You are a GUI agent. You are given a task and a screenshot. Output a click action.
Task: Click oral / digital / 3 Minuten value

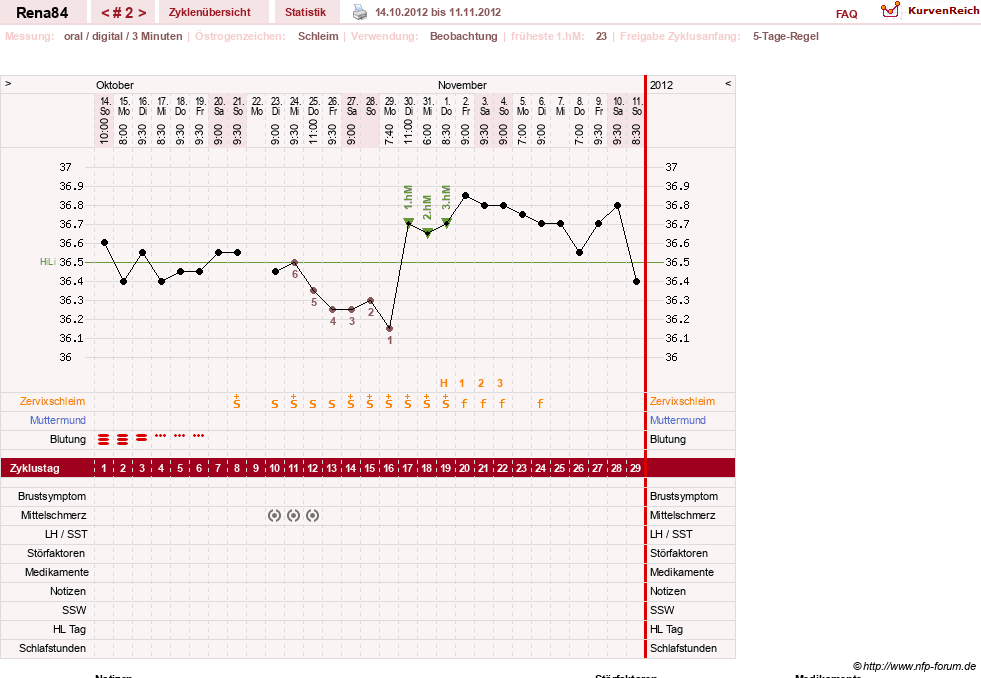click(123, 36)
